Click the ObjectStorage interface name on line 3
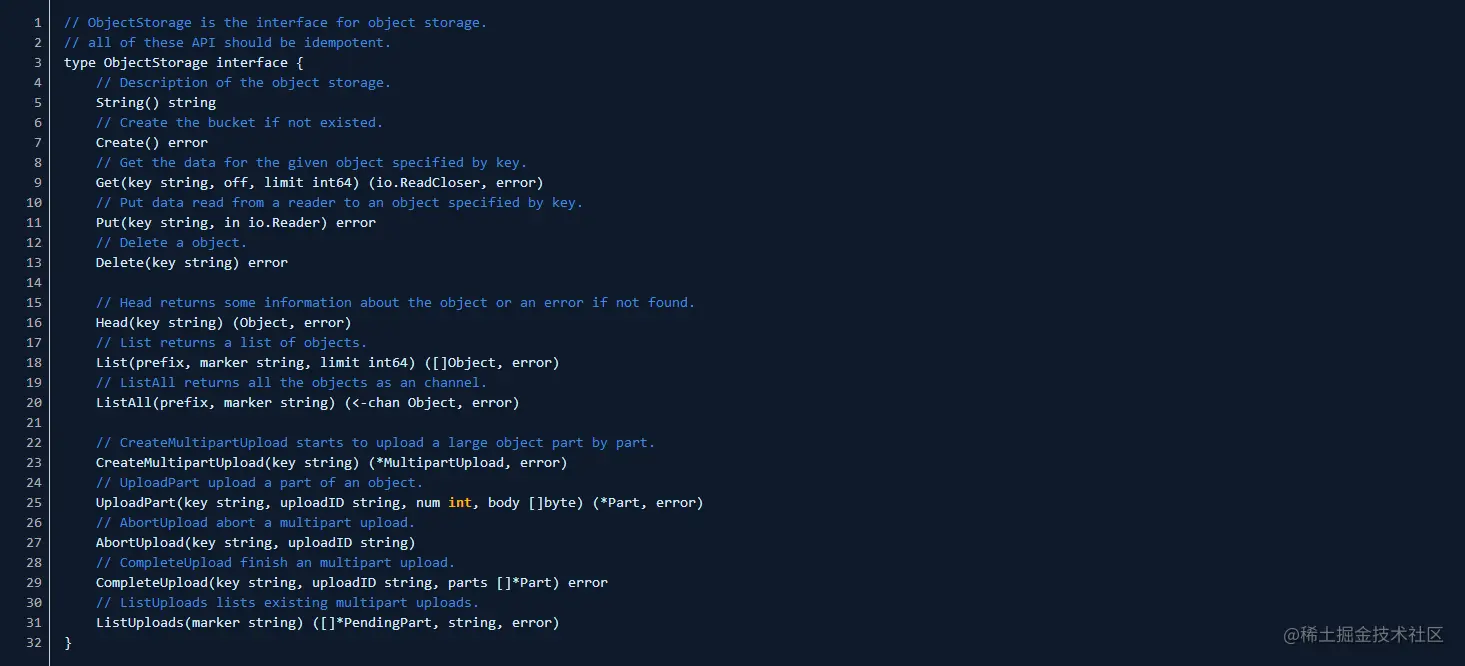Screen dimensions: 1465x666 click(x=156, y=62)
